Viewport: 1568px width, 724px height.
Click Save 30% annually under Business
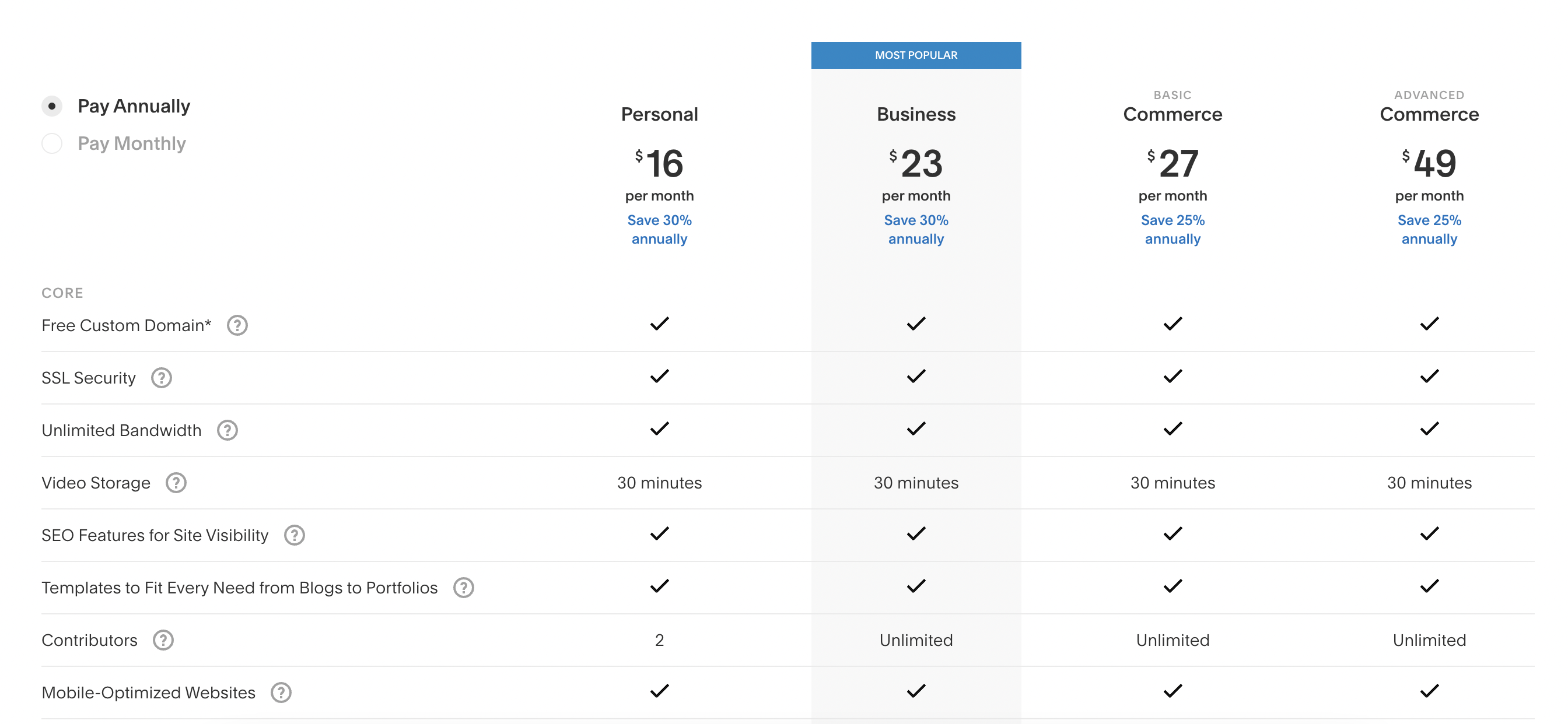[x=915, y=229]
